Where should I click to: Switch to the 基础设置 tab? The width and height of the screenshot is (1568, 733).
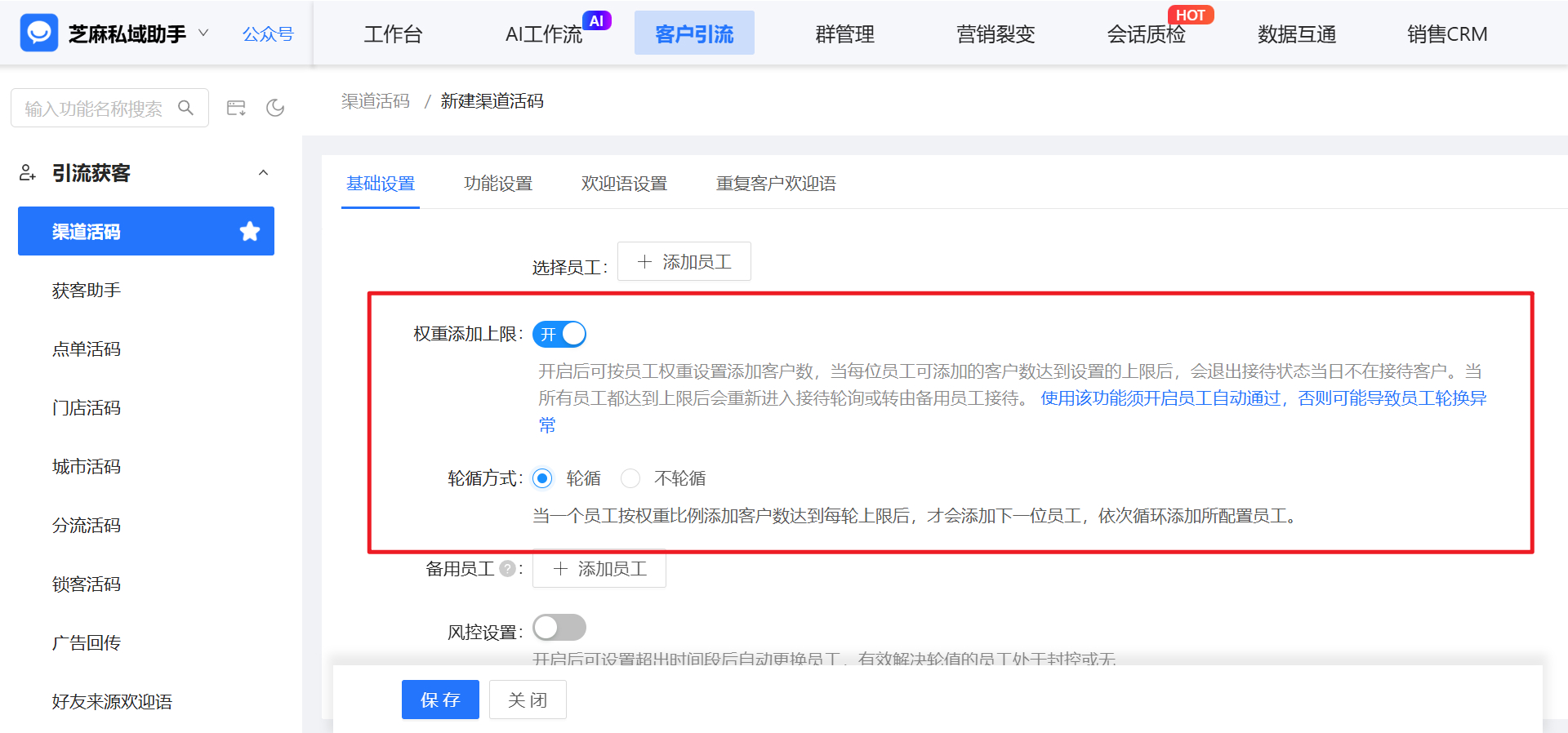[x=381, y=184]
